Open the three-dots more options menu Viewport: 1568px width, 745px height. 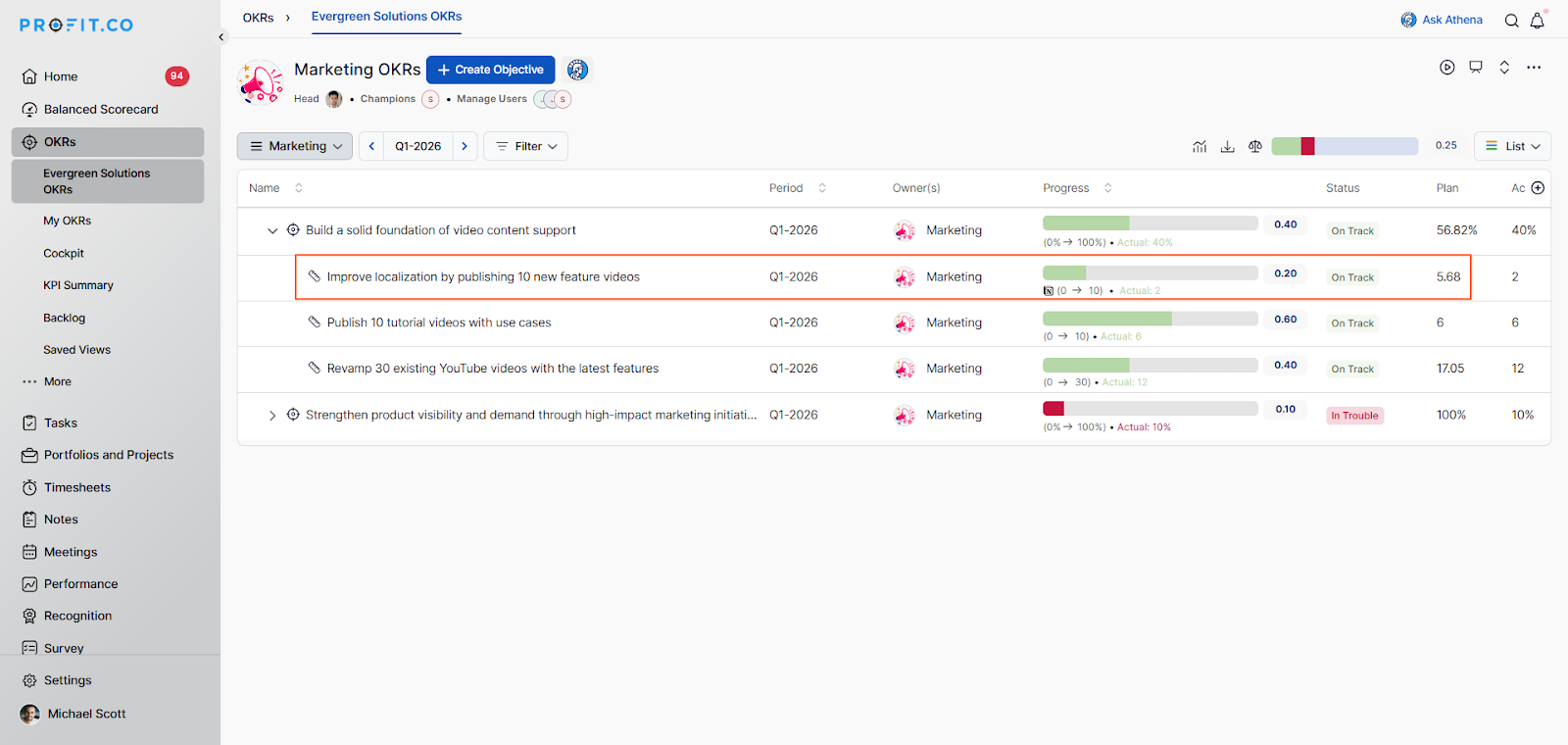[1534, 68]
